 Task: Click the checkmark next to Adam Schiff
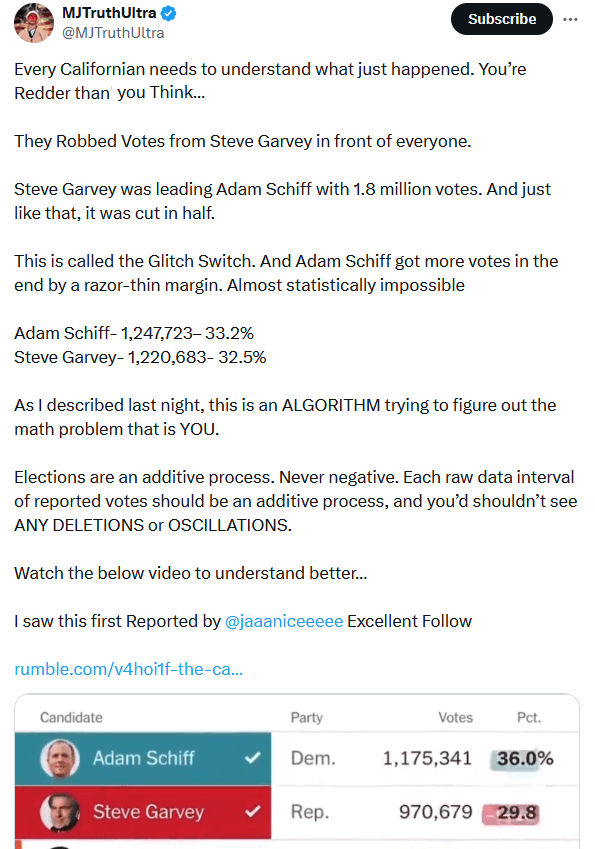(252, 758)
